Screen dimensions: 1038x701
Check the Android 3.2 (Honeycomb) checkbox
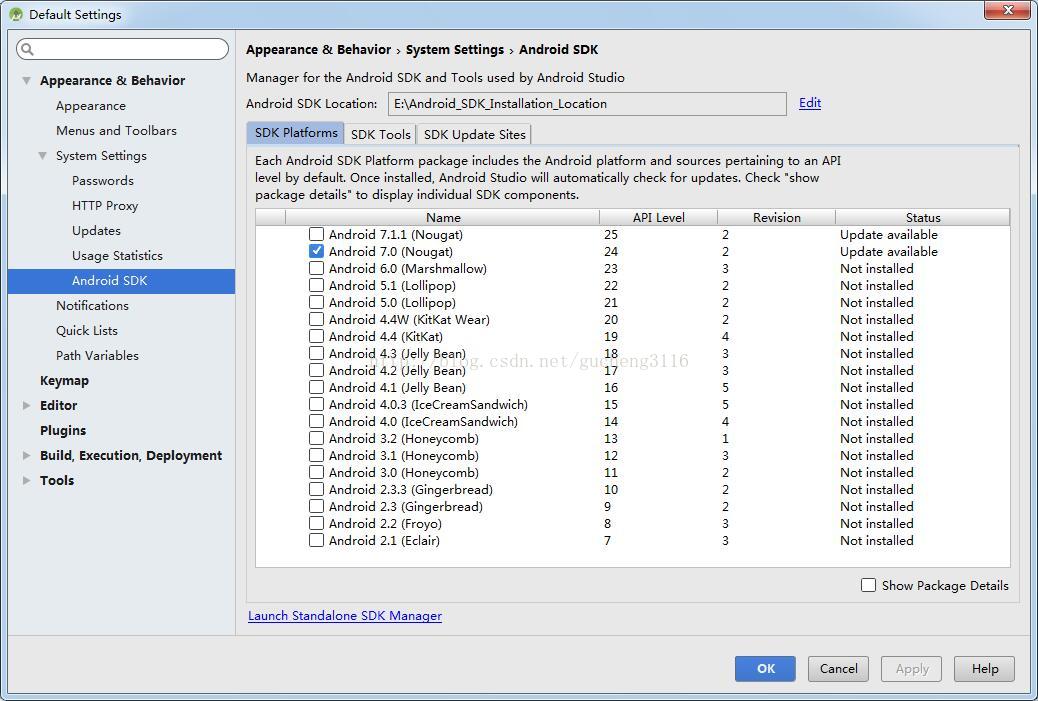(x=316, y=438)
